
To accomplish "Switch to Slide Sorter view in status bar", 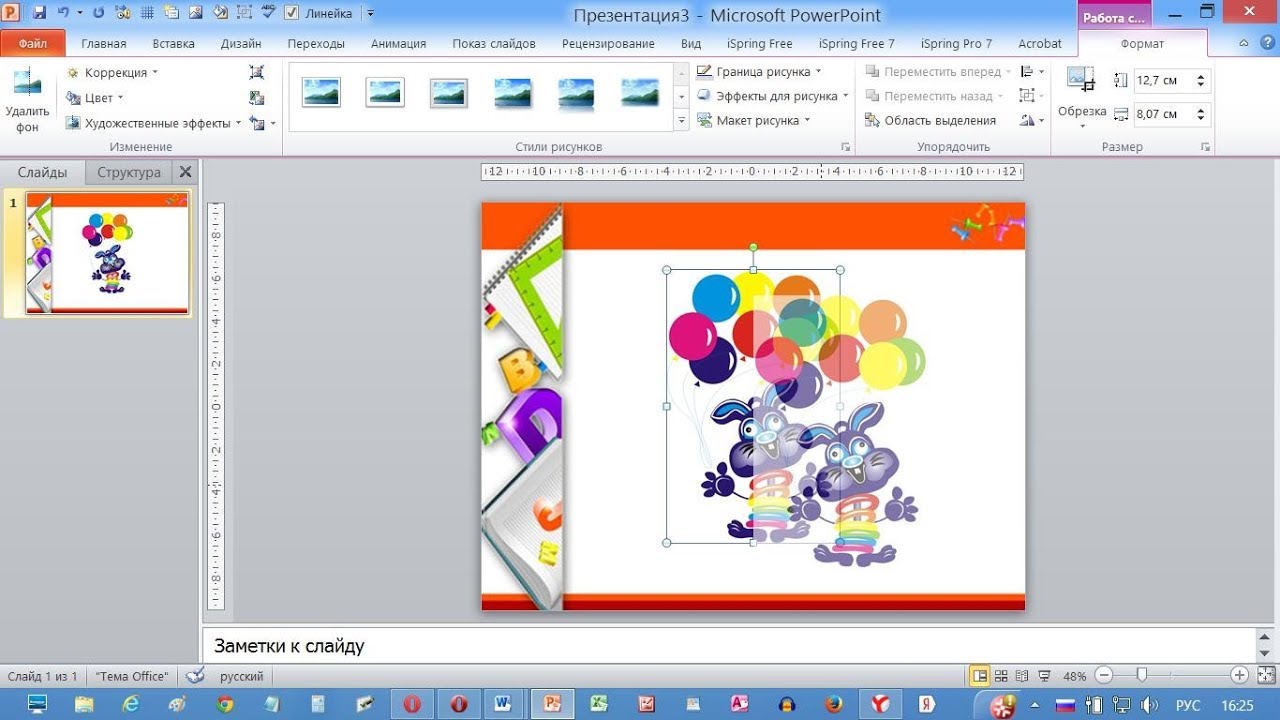I will tap(1002, 676).
